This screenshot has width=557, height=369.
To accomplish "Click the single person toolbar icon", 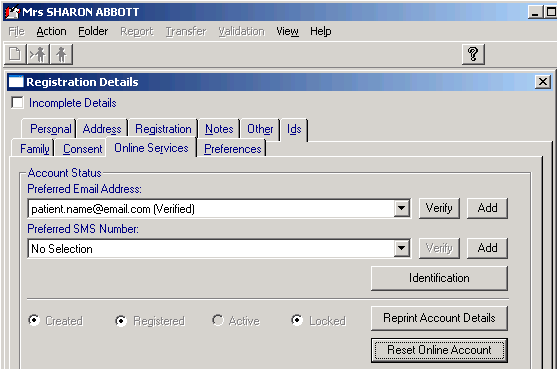I will pos(61,54).
